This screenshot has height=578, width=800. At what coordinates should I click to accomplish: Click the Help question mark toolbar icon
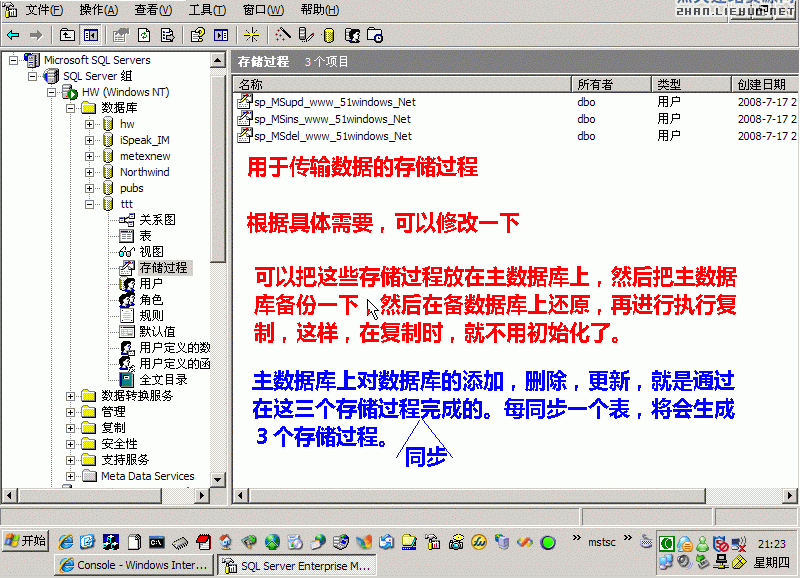pyautogui.click(x=197, y=35)
